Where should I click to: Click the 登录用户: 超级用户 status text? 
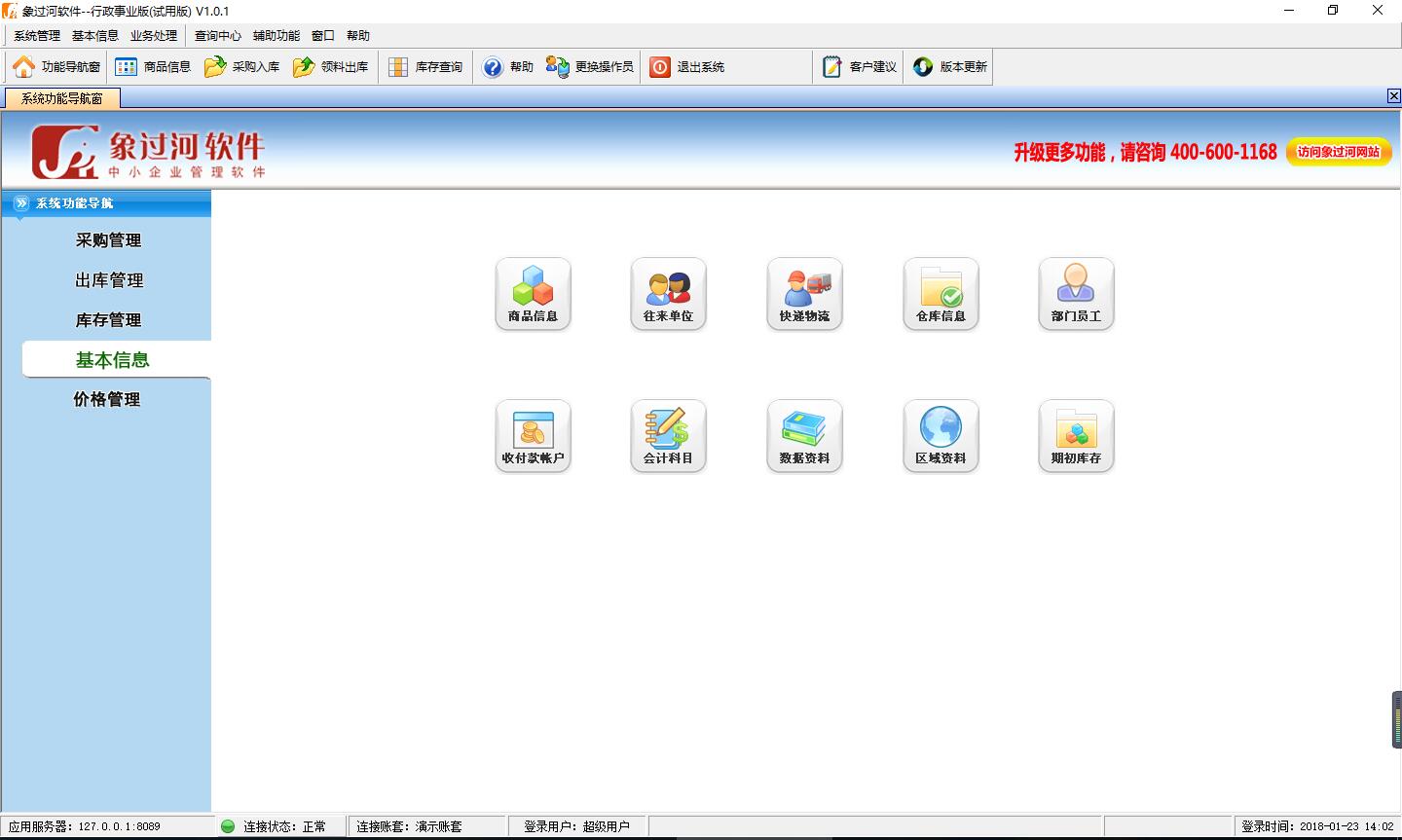(576, 826)
